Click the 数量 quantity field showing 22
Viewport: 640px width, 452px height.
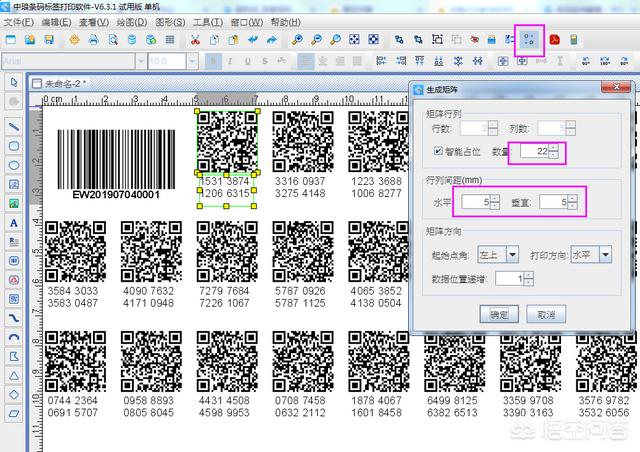[x=534, y=151]
